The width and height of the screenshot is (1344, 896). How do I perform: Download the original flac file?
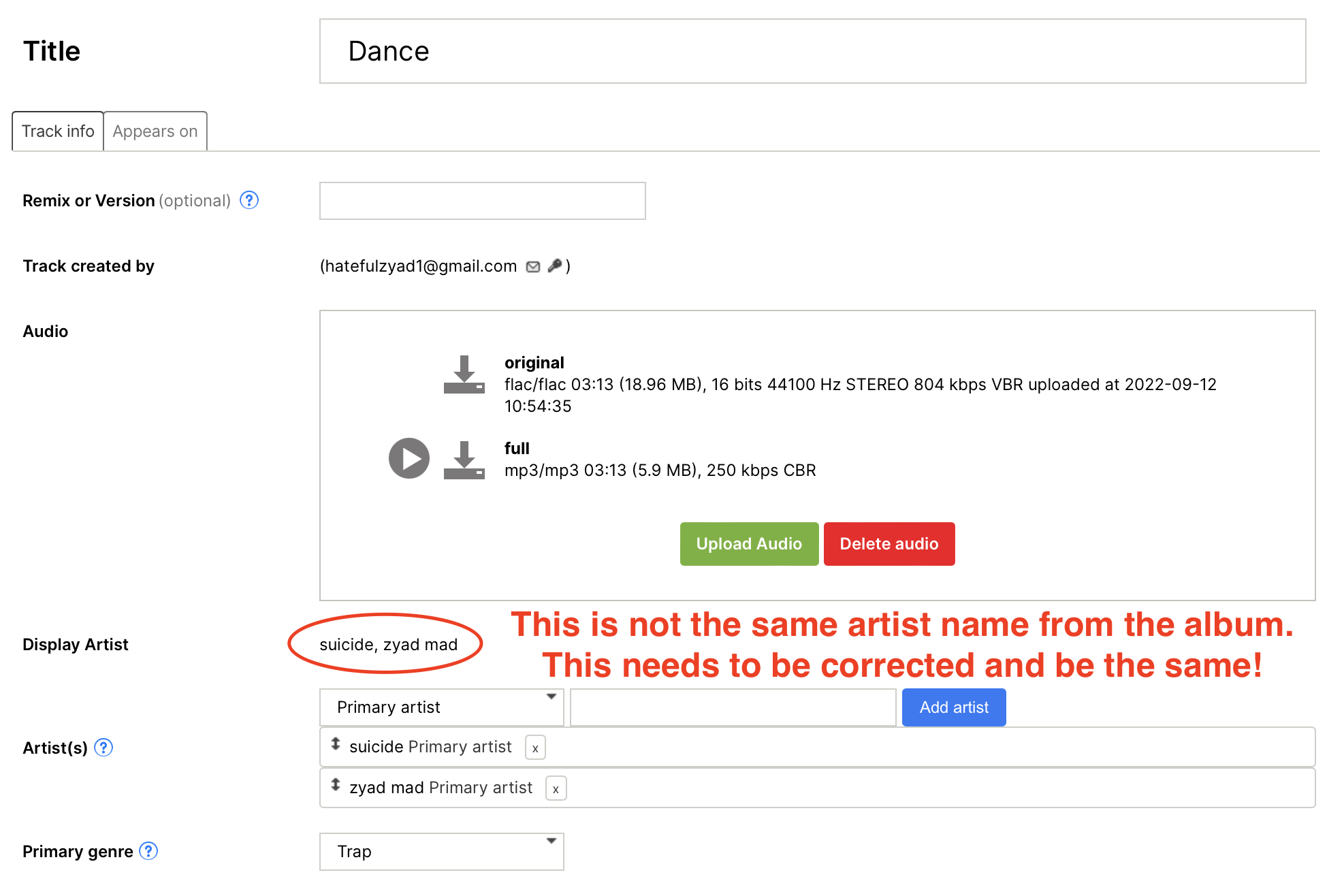tap(464, 374)
